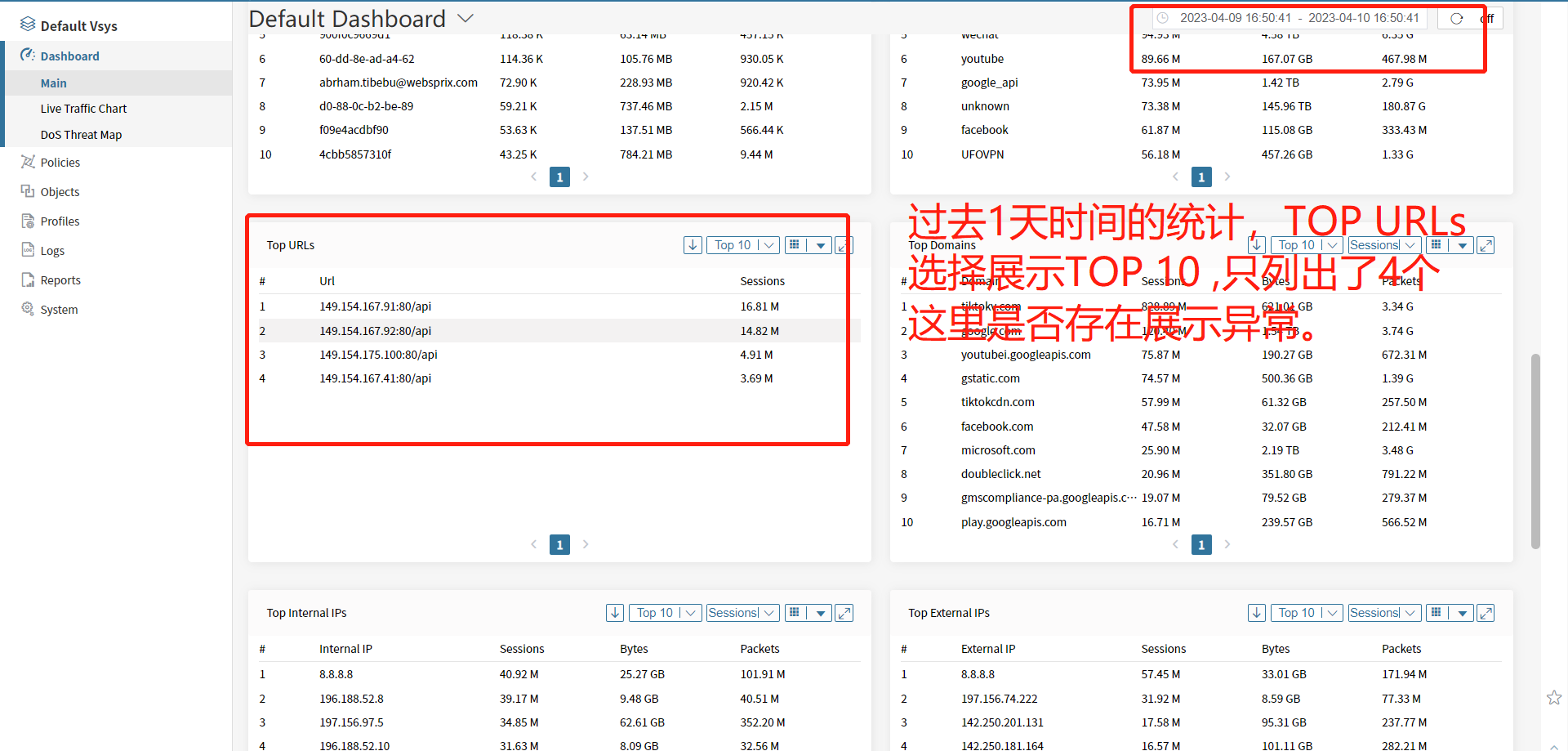Expand the Default Dashboard title dropdown
The width and height of the screenshot is (1568, 751).
(x=465, y=19)
